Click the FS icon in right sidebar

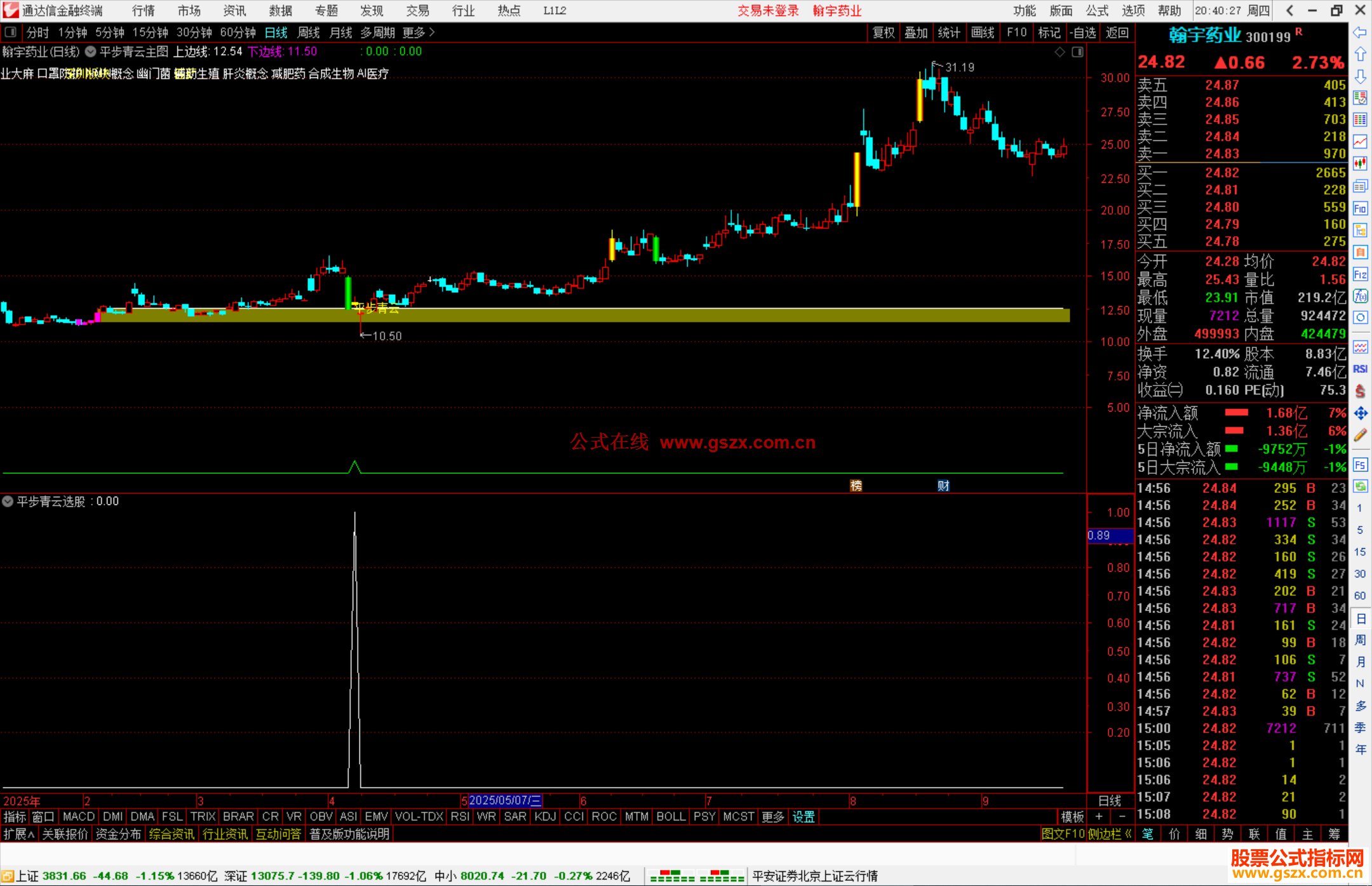point(1360,465)
